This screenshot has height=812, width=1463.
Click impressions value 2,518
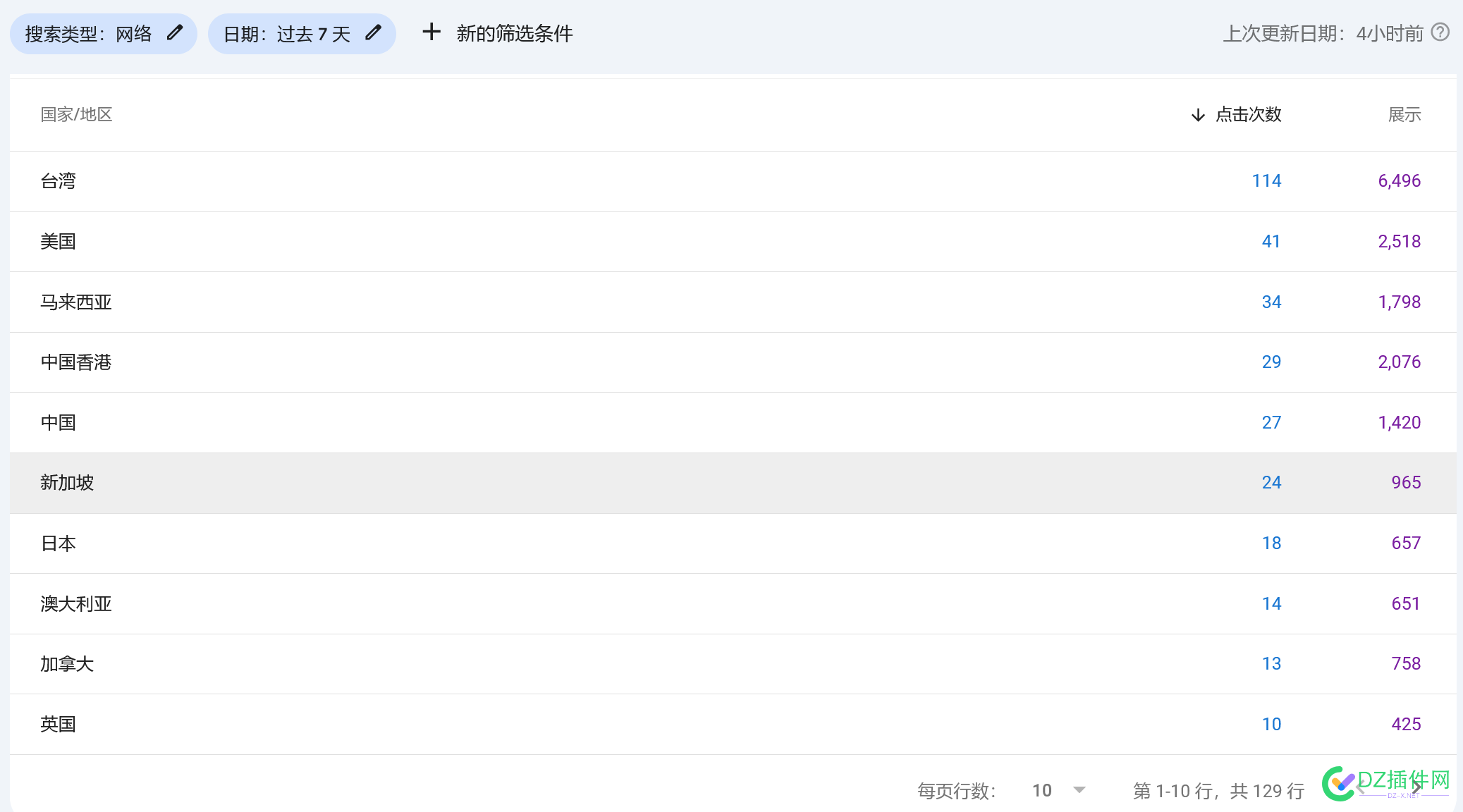click(x=1400, y=242)
